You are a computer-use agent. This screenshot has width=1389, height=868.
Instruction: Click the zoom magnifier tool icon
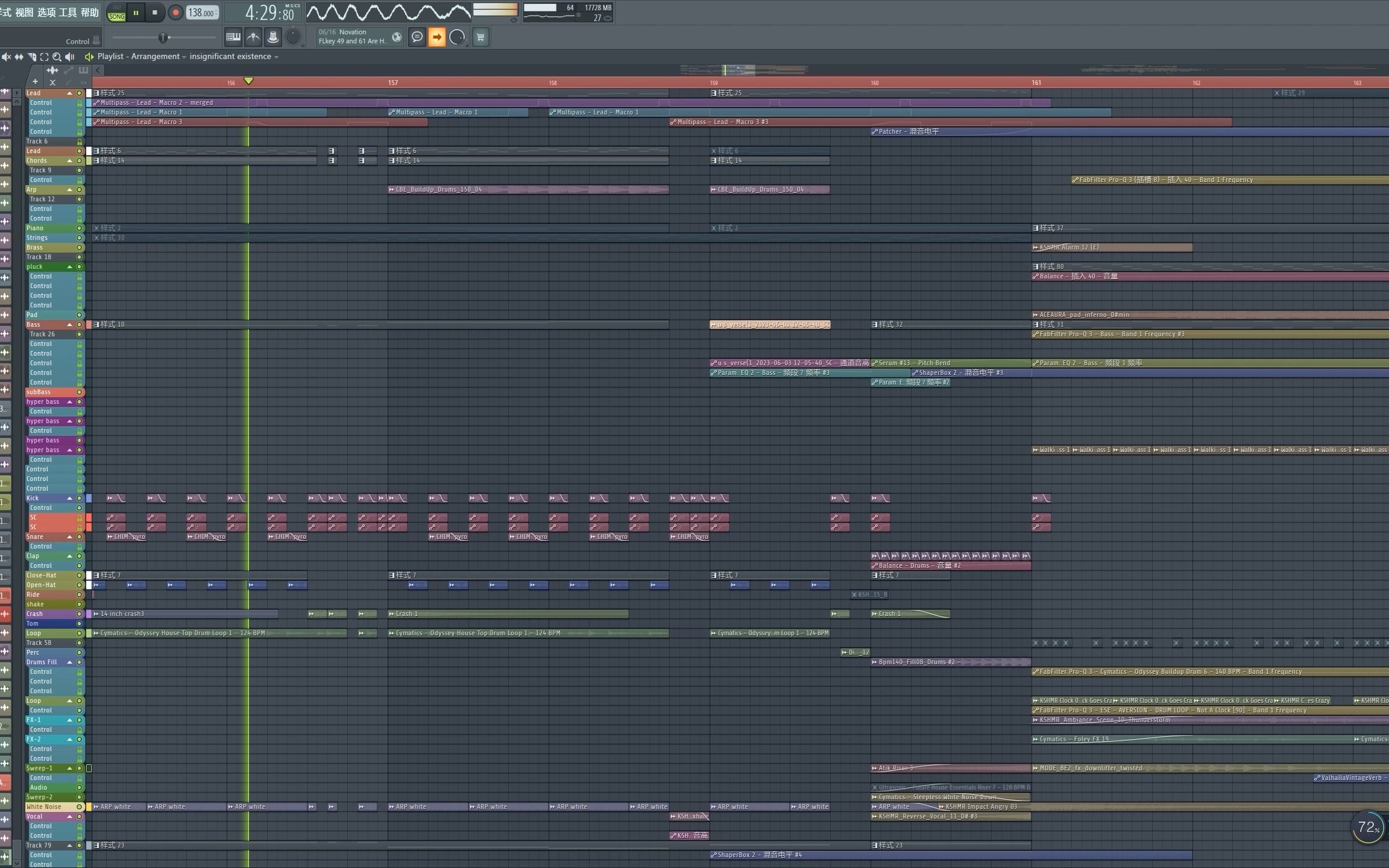coord(57,57)
